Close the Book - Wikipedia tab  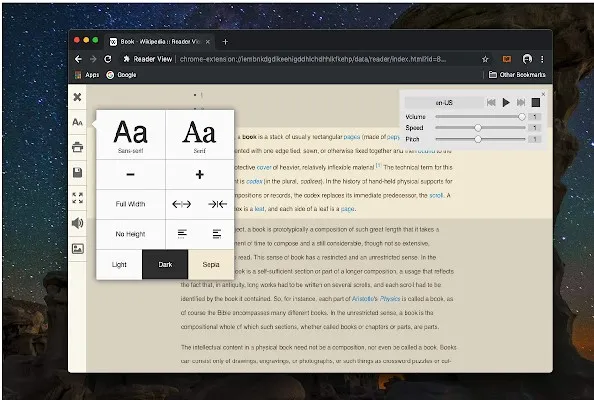(x=208, y=42)
